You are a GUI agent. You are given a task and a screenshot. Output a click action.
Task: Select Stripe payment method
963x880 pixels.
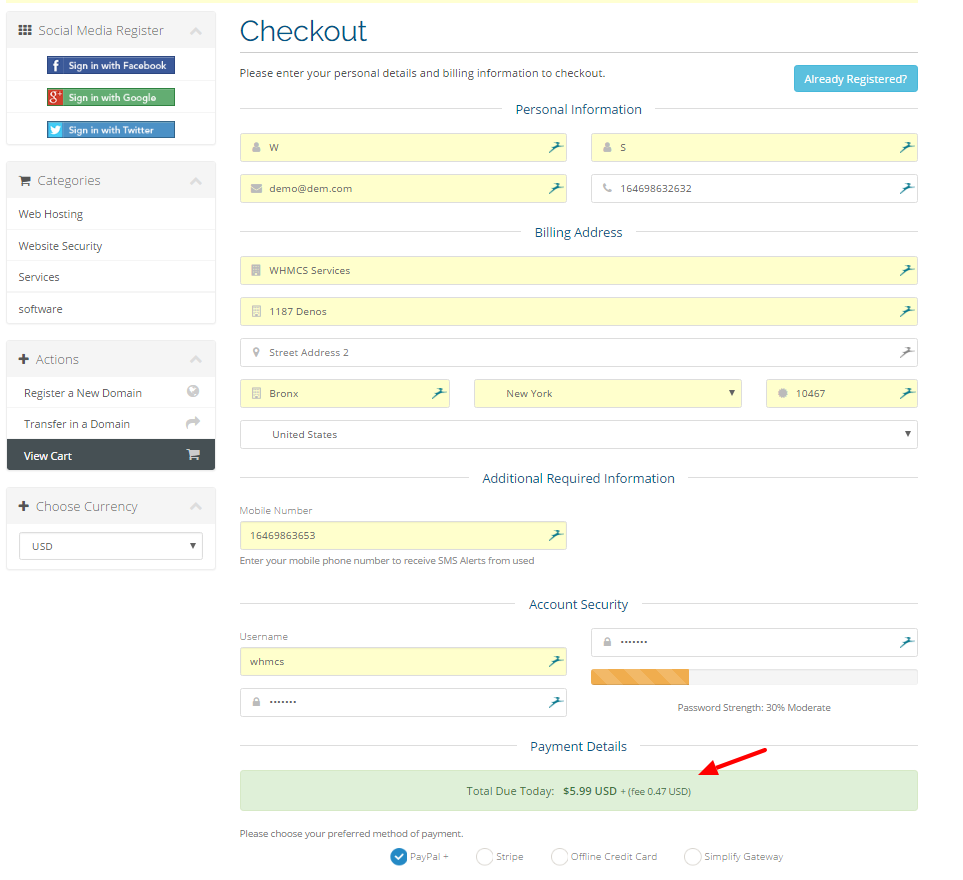click(x=485, y=856)
